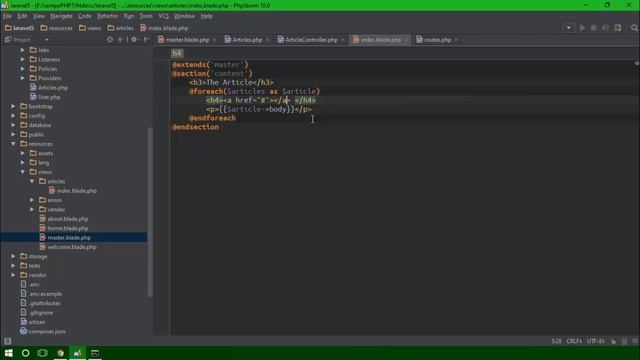Screen dimensions: 640x360
Task: Click the Run triangle icon in toolbar
Action: 582,28
